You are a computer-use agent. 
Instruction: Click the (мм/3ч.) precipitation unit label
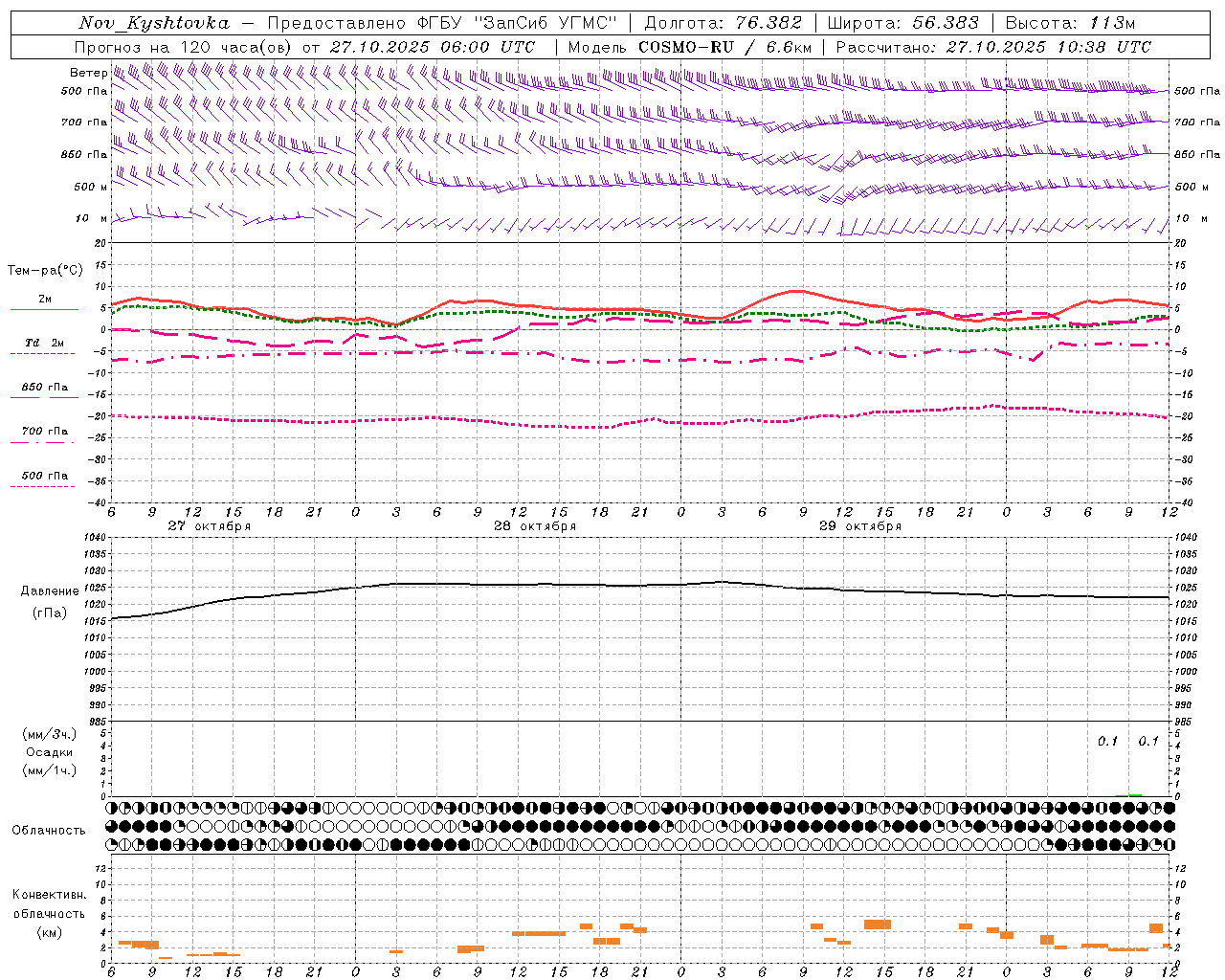pyautogui.click(x=50, y=734)
